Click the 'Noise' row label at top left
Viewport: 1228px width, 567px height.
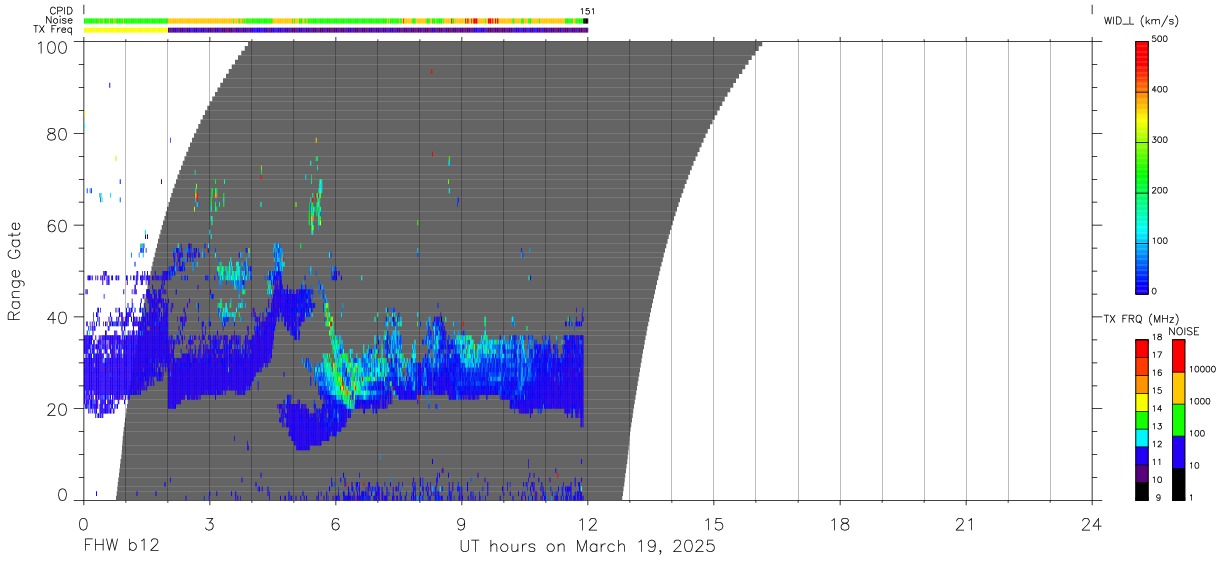click(58, 20)
